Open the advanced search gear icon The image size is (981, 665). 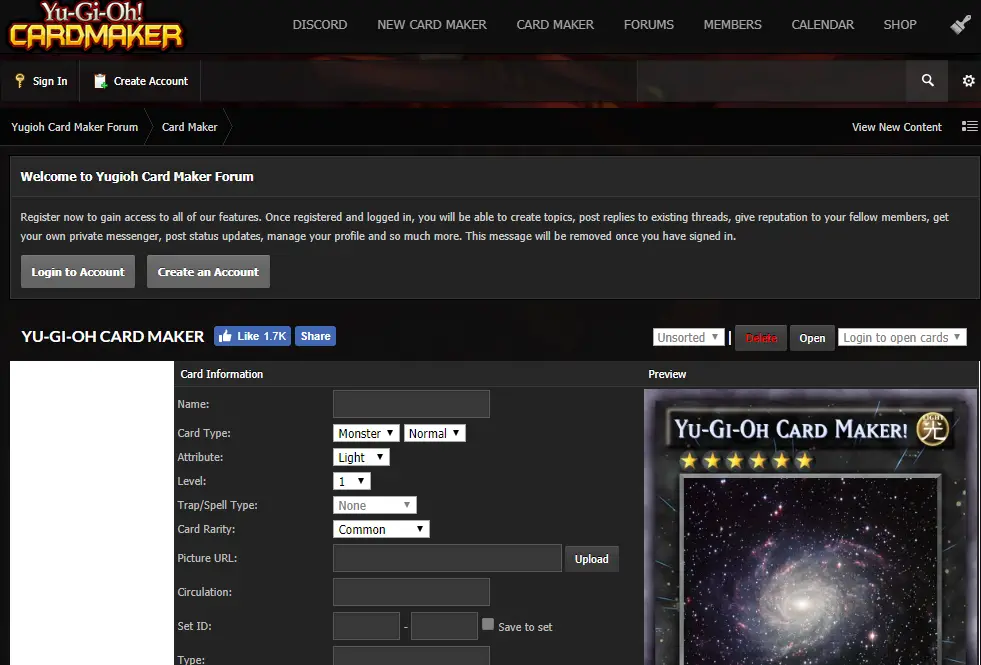pos(968,81)
